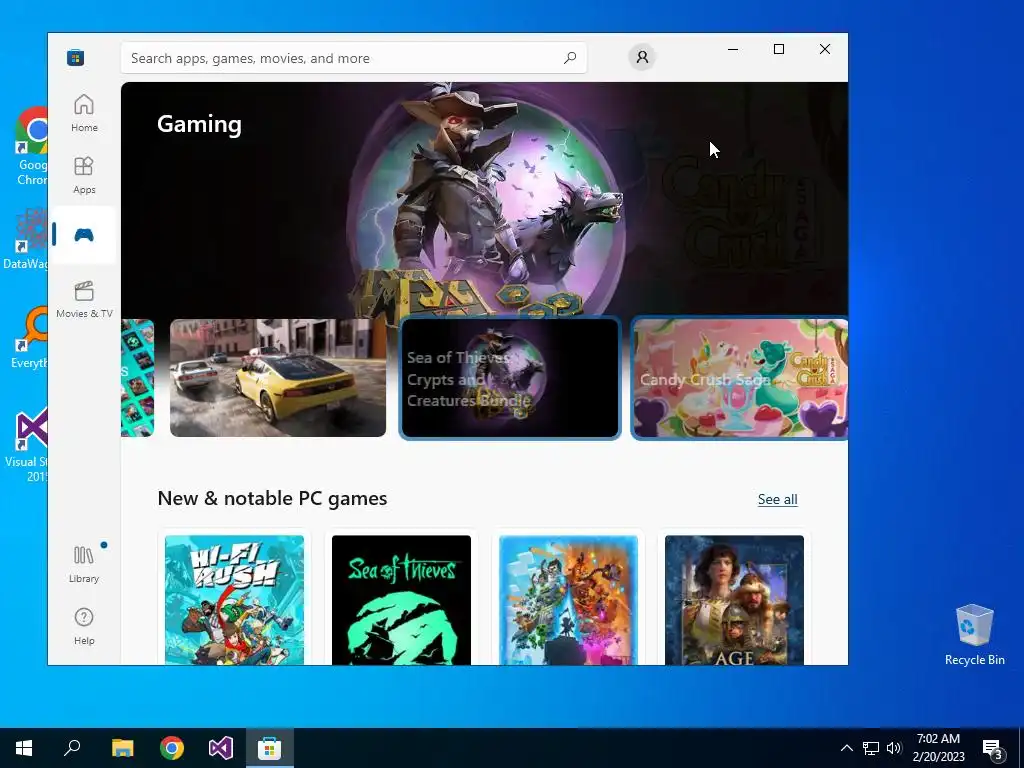Open the notification center icon

[993, 748]
